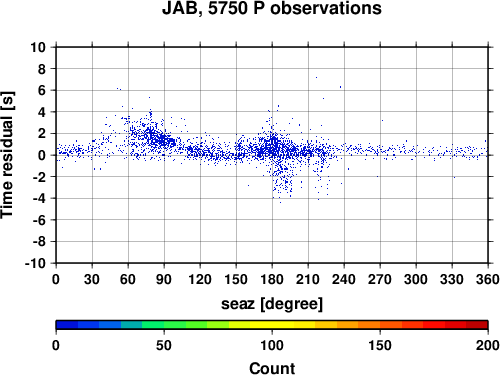The image size is (500, 375).
Task: Click the x-axis tick label 360
Action: tap(488, 279)
